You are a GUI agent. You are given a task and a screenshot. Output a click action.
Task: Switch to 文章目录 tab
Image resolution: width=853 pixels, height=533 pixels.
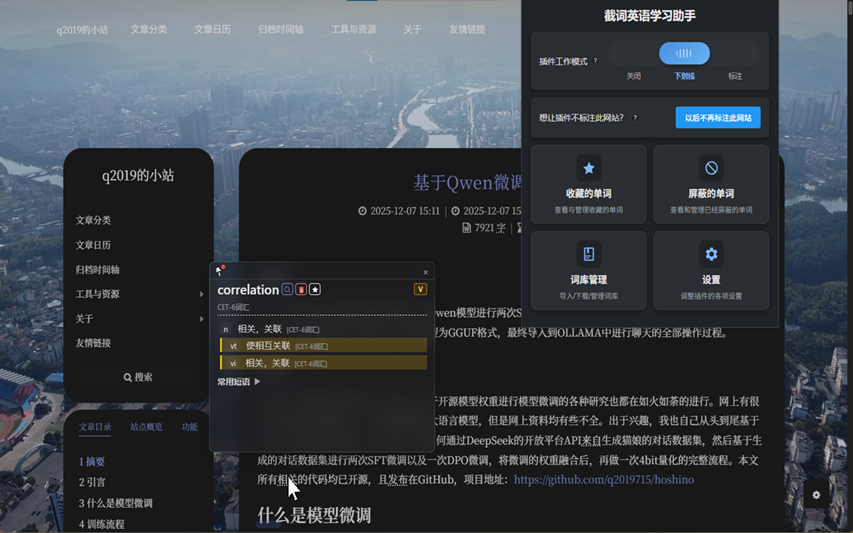tap(95, 427)
